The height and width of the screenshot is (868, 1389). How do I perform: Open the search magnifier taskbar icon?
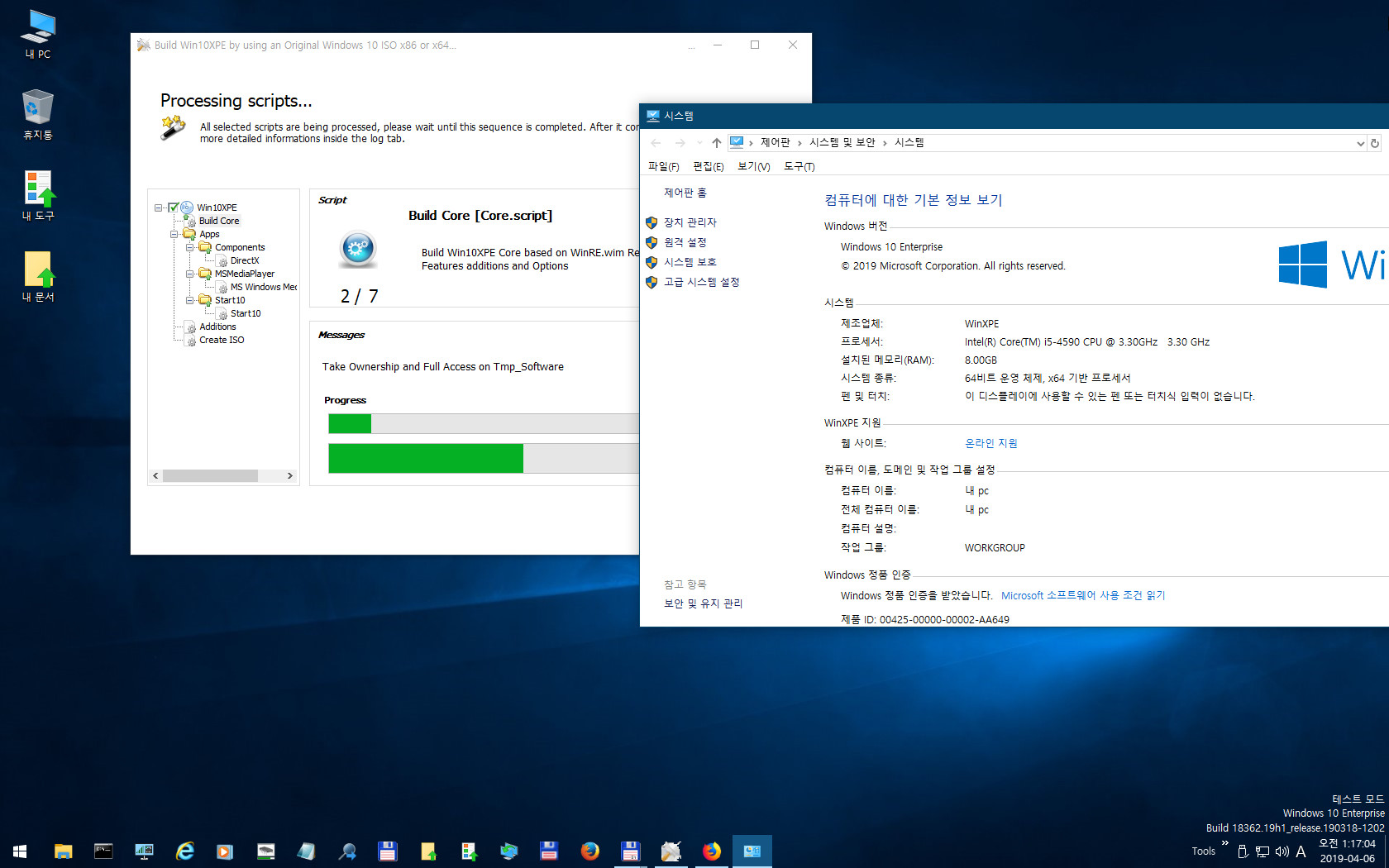coord(346,851)
